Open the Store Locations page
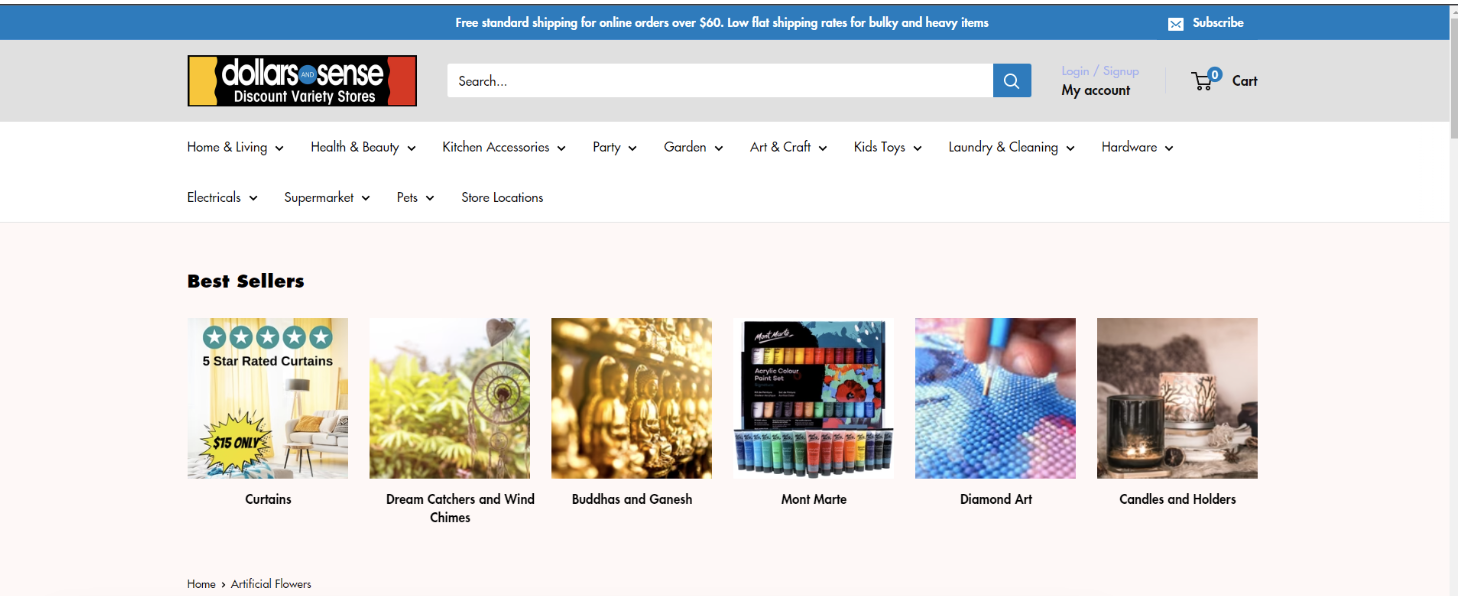Viewport: 1458px width, 596px height. 502,198
